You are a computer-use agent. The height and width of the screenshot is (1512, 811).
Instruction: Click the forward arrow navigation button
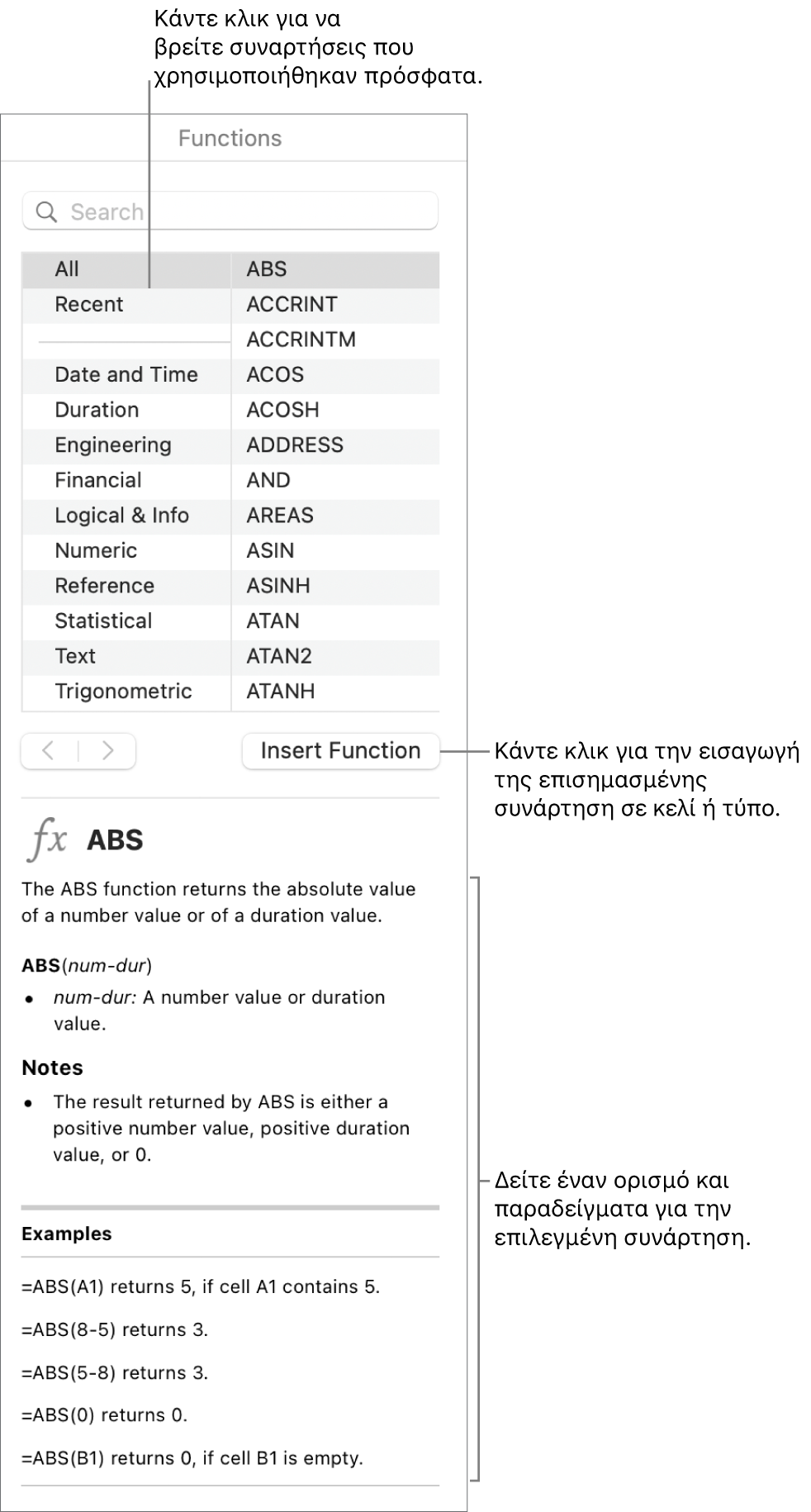(x=107, y=751)
